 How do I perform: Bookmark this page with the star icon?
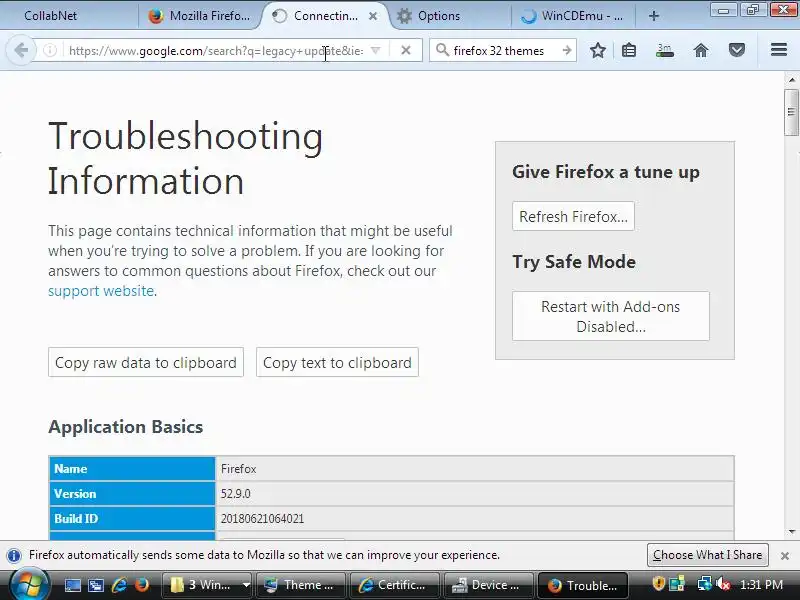(x=597, y=51)
